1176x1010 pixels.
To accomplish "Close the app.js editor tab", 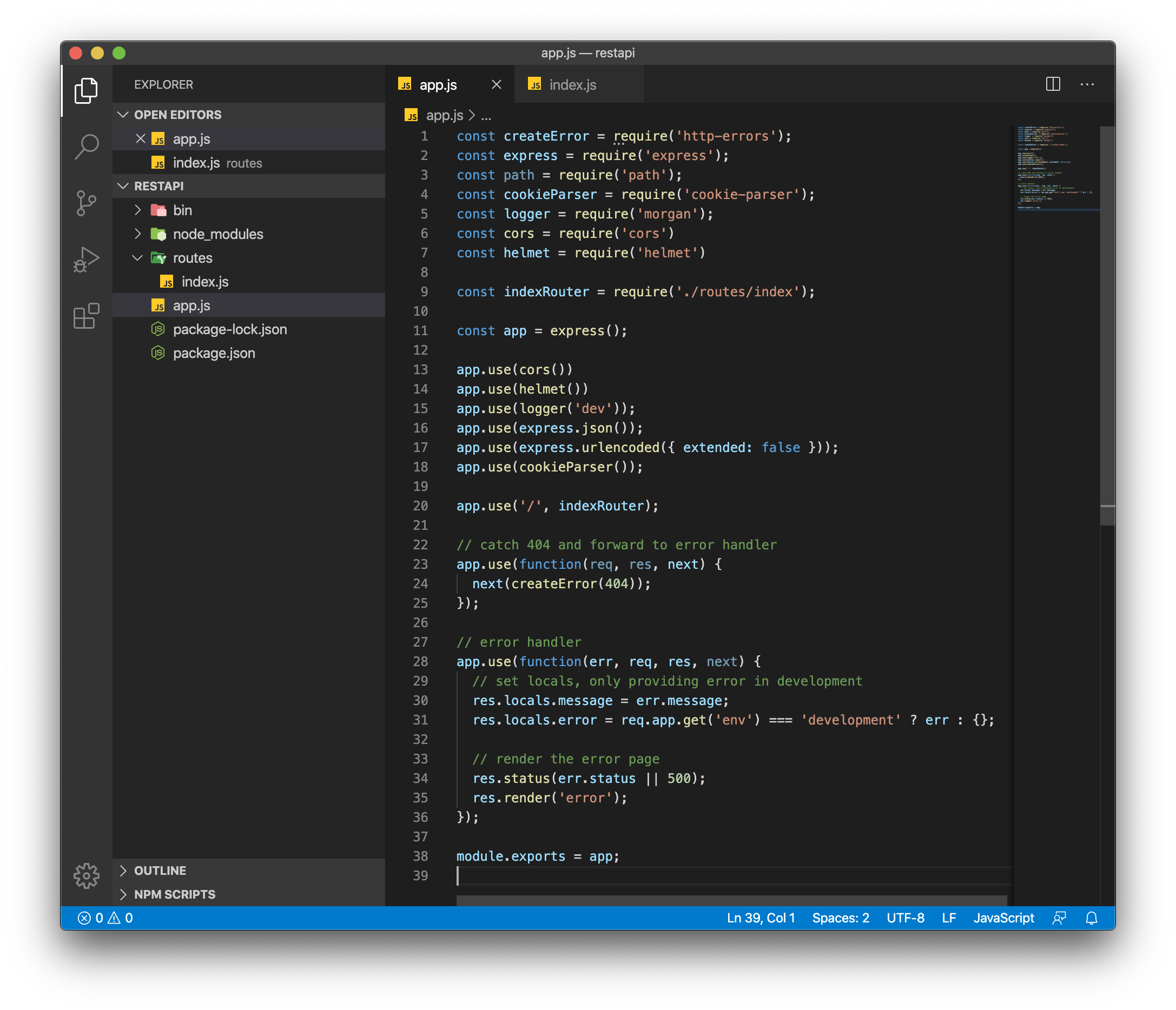I will [x=497, y=84].
